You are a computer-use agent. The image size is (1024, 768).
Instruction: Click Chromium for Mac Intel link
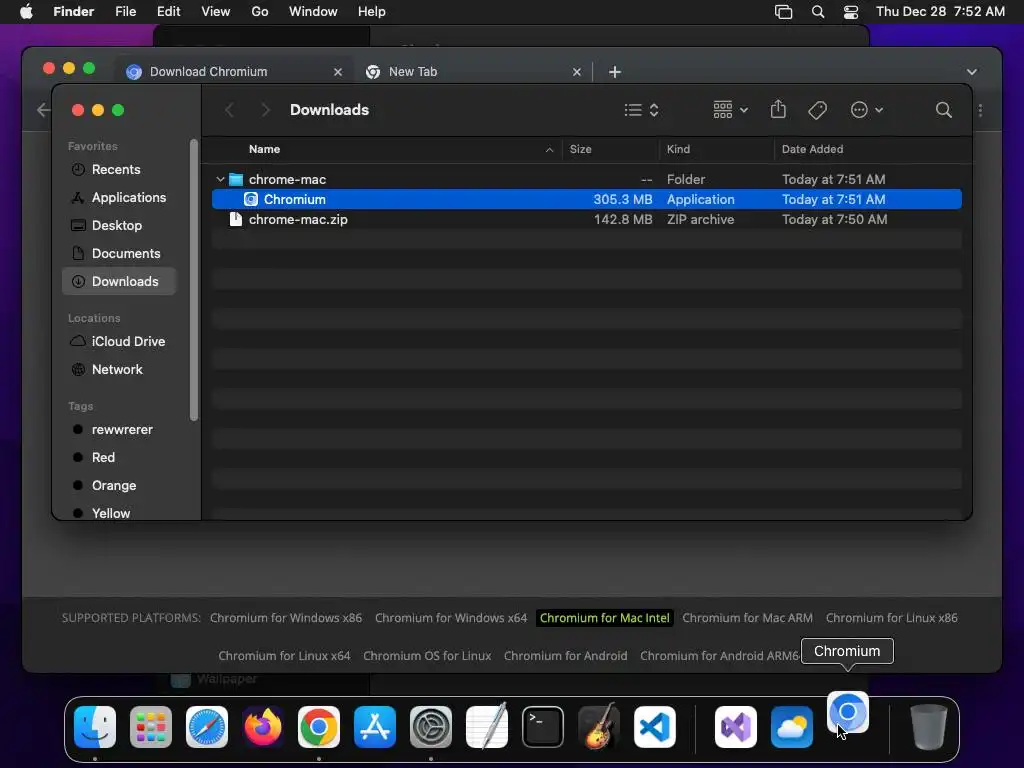point(605,618)
